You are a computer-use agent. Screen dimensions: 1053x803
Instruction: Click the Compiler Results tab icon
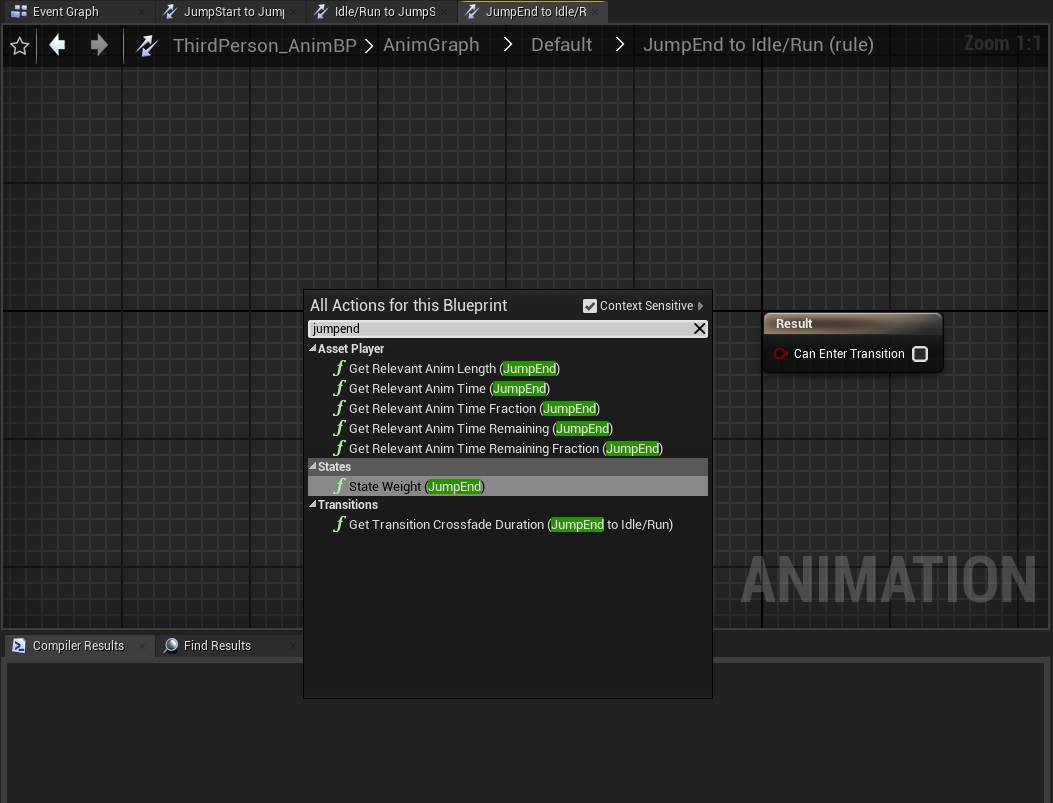pyautogui.click(x=19, y=645)
